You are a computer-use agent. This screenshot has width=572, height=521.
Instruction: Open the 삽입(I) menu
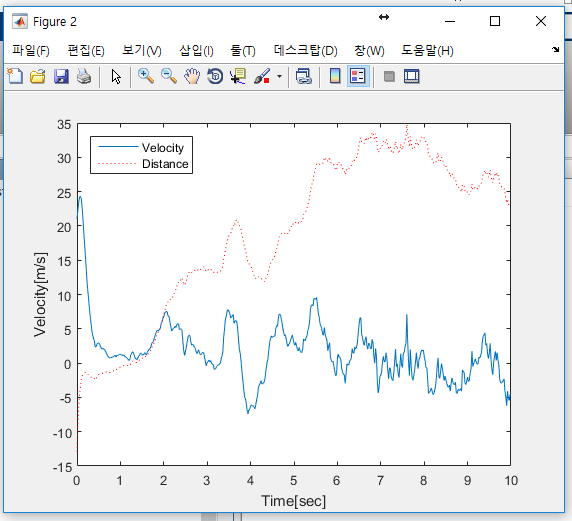(x=196, y=50)
